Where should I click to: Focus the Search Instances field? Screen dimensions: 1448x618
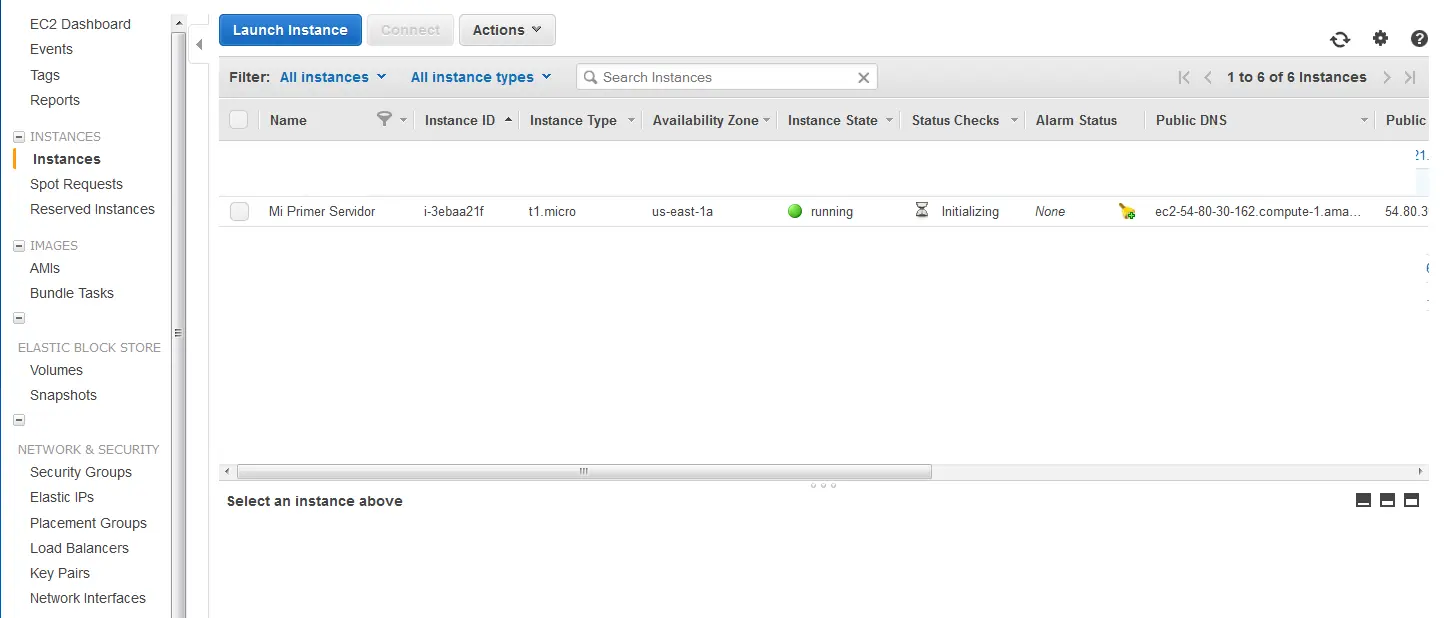[x=727, y=77]
